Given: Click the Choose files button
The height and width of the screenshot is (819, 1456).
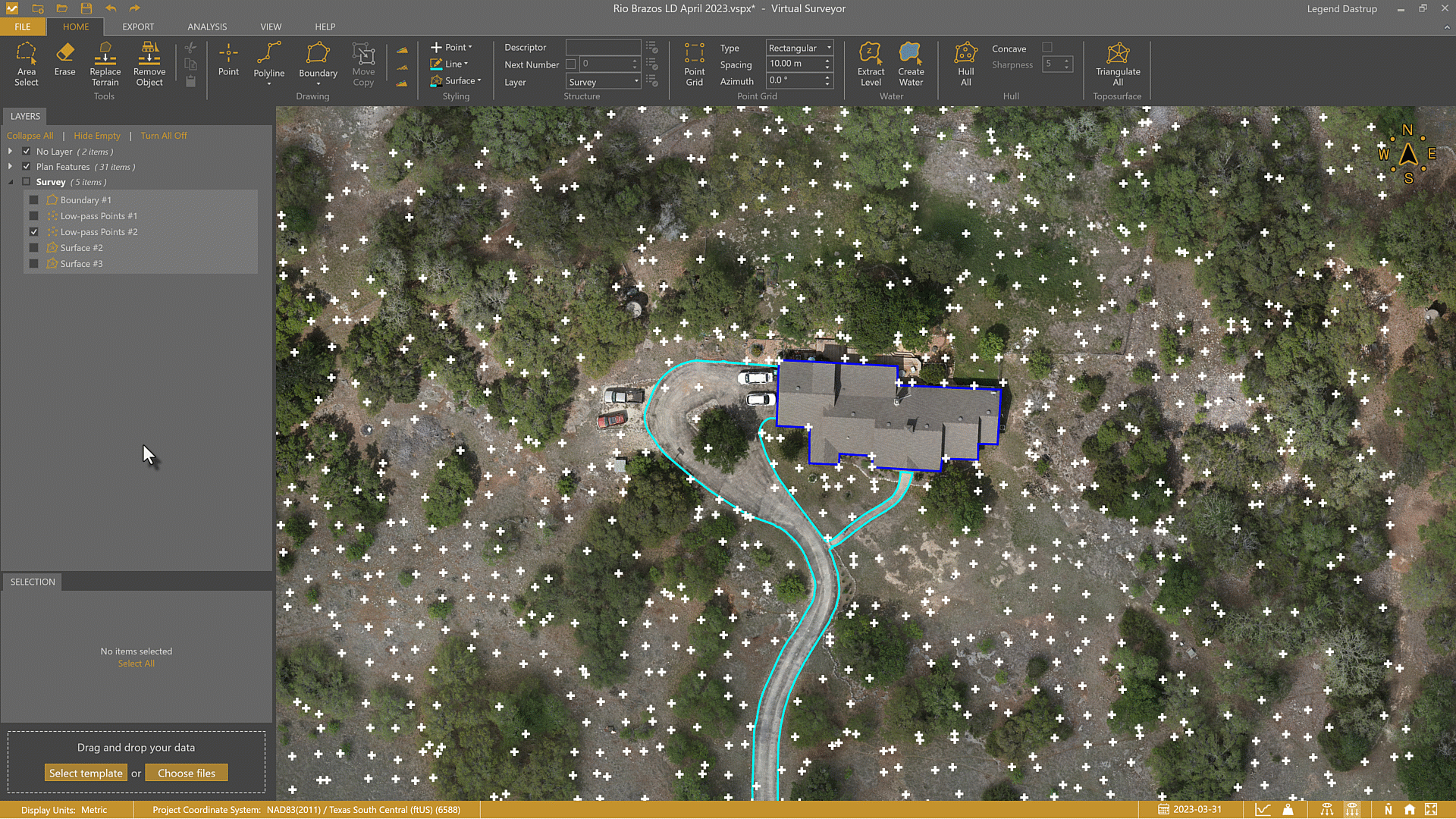Looking at the screenshot, I should 187,773.
